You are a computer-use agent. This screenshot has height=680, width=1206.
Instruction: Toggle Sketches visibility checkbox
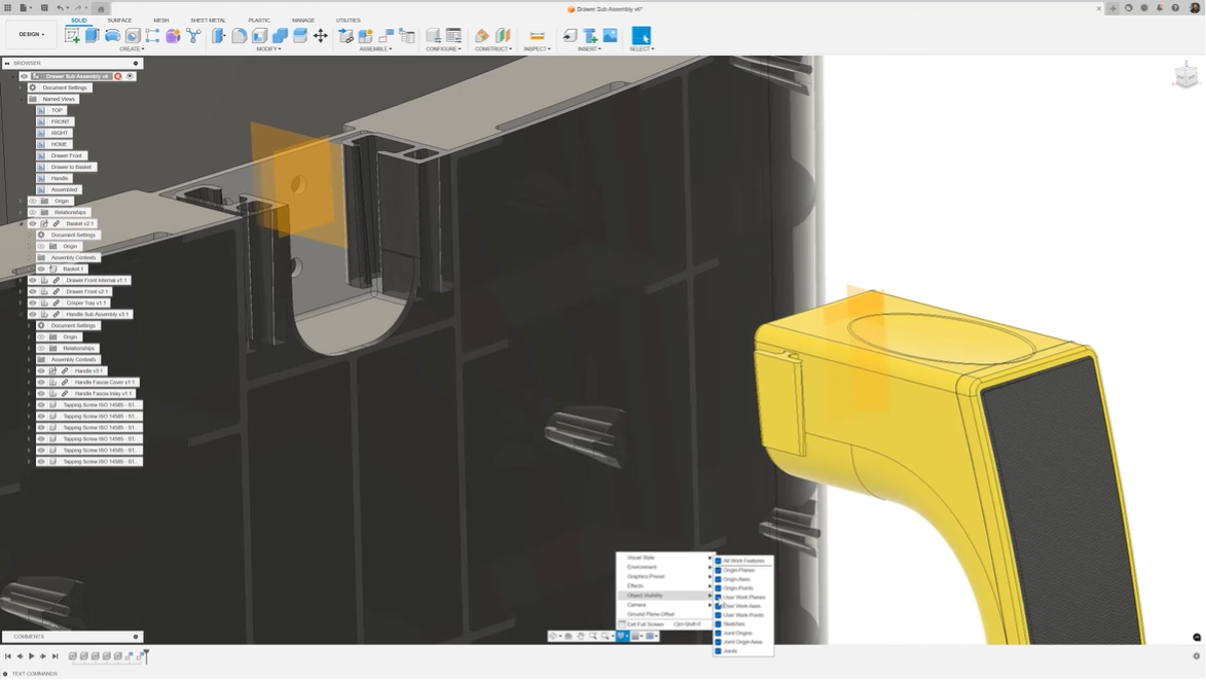point(718,624)
